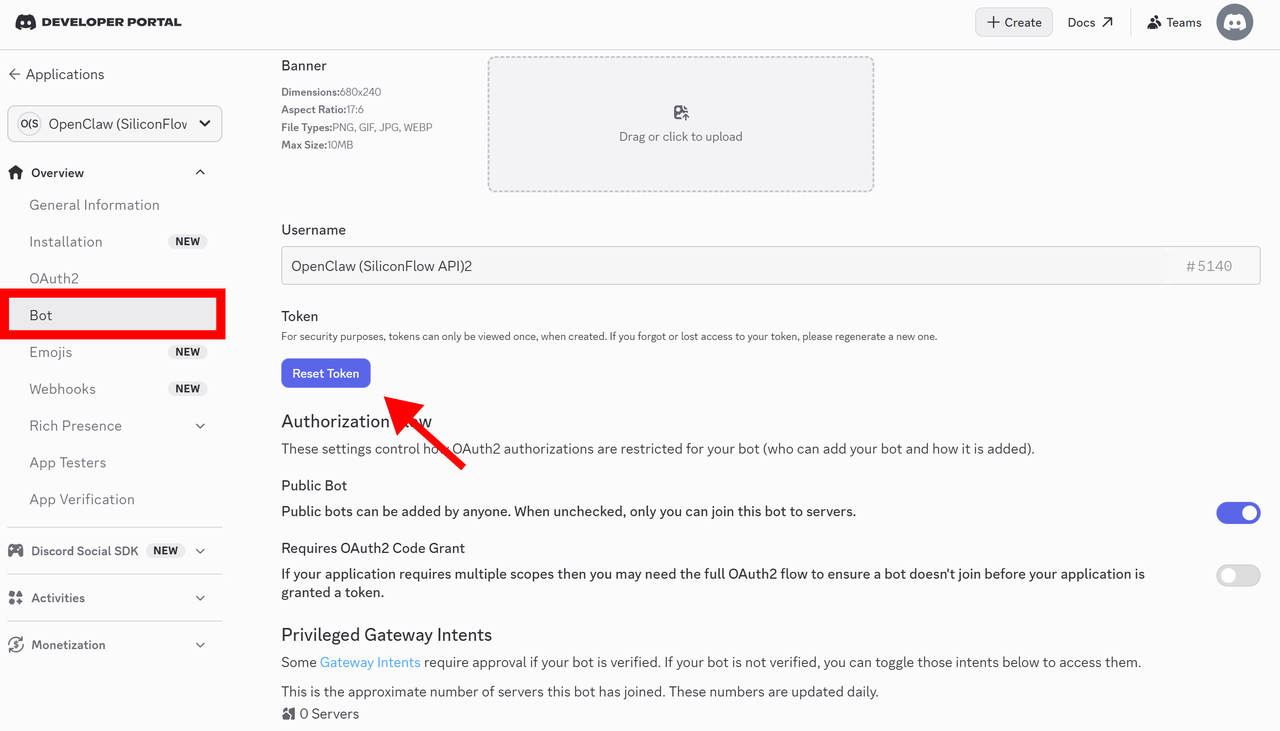Click the OpenClaw application avatar icon
The height and width of the screenshot is (731, 1280).
click(30, 124)
